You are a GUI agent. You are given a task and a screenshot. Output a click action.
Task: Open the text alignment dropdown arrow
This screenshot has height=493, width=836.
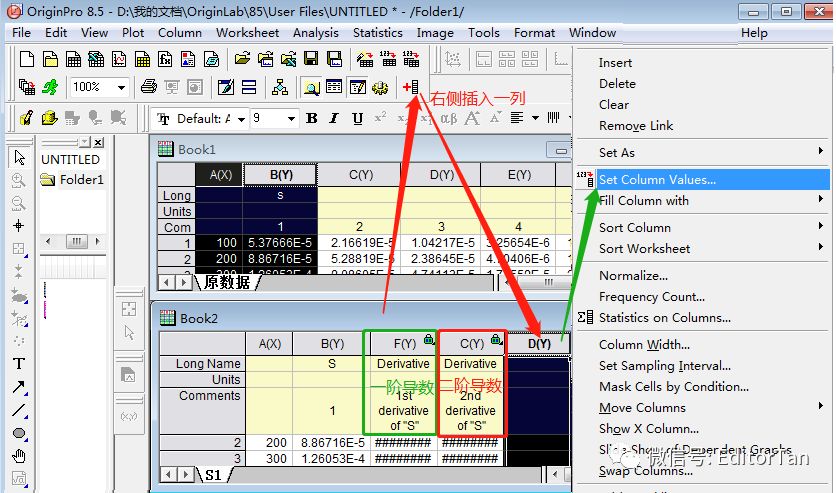[535, 118]
